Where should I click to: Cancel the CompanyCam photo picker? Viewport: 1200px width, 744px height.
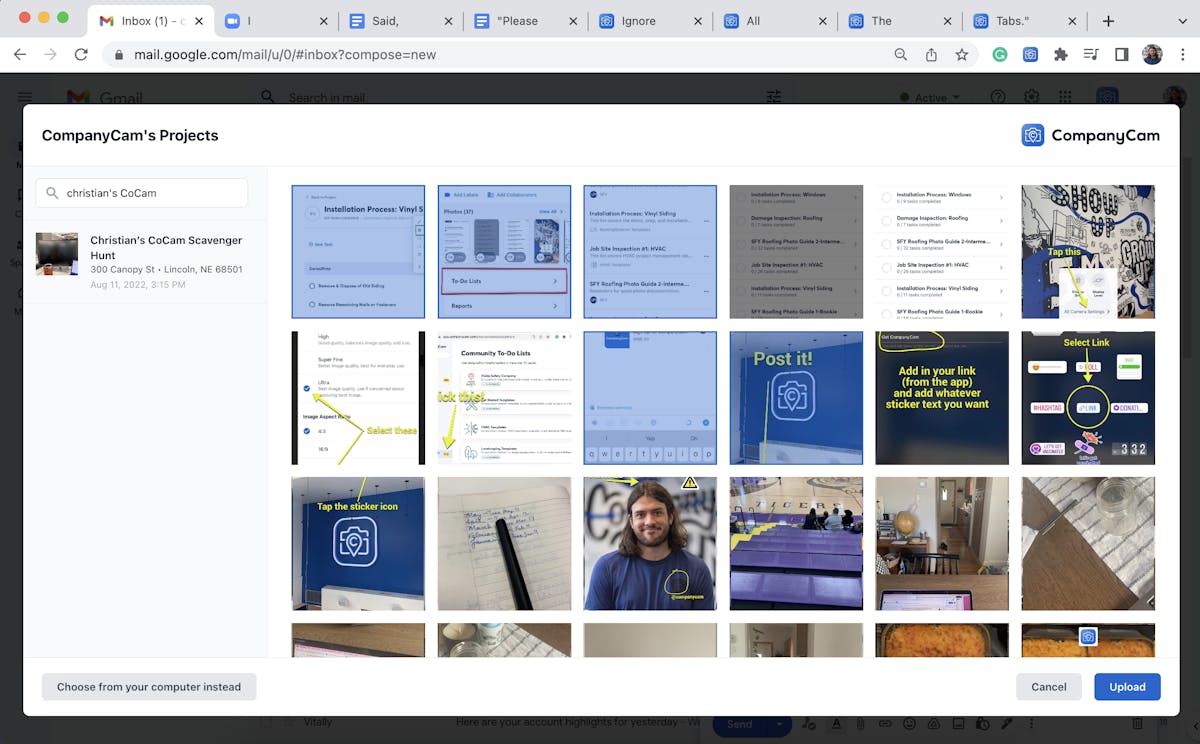pos(1048,687)
